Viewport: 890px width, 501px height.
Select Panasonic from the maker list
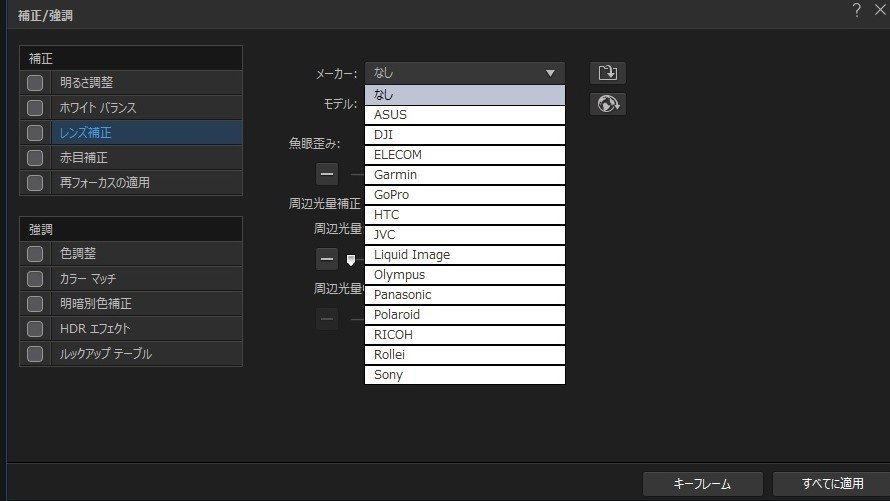(465, 294)
